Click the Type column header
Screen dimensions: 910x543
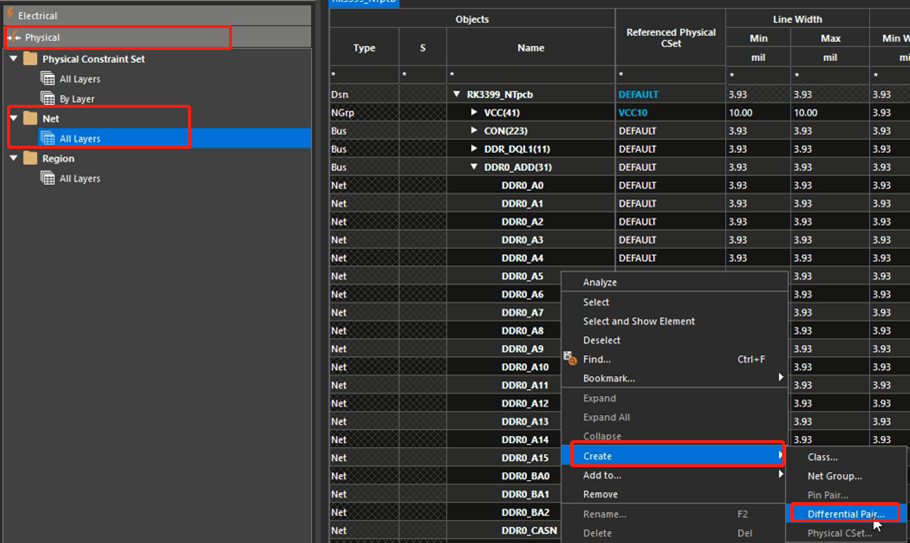click(364, 48)
